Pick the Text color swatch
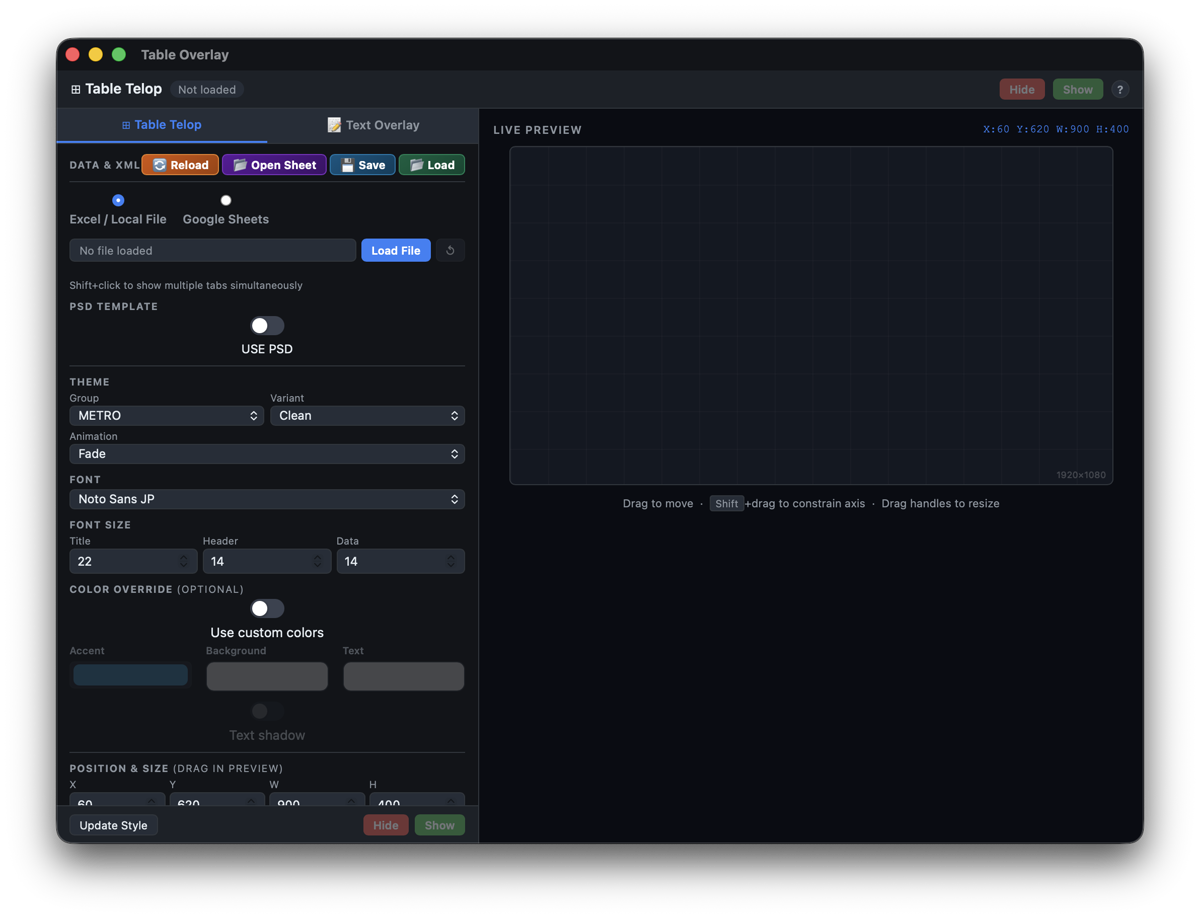 coord(404,676)
